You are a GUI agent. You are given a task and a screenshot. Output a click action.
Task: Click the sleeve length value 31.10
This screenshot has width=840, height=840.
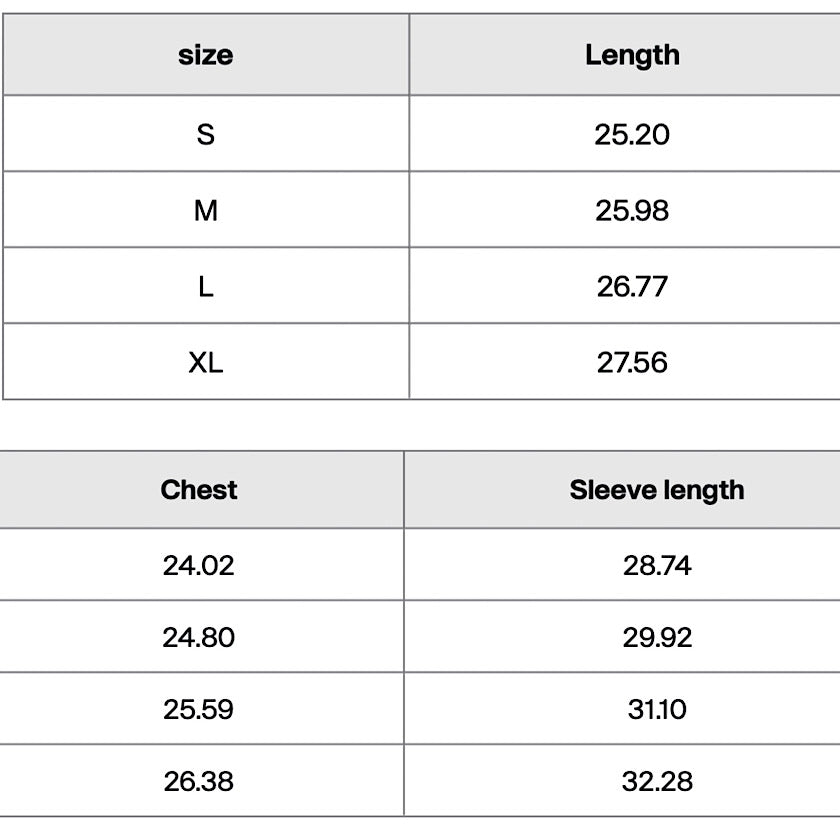[657, 709]
